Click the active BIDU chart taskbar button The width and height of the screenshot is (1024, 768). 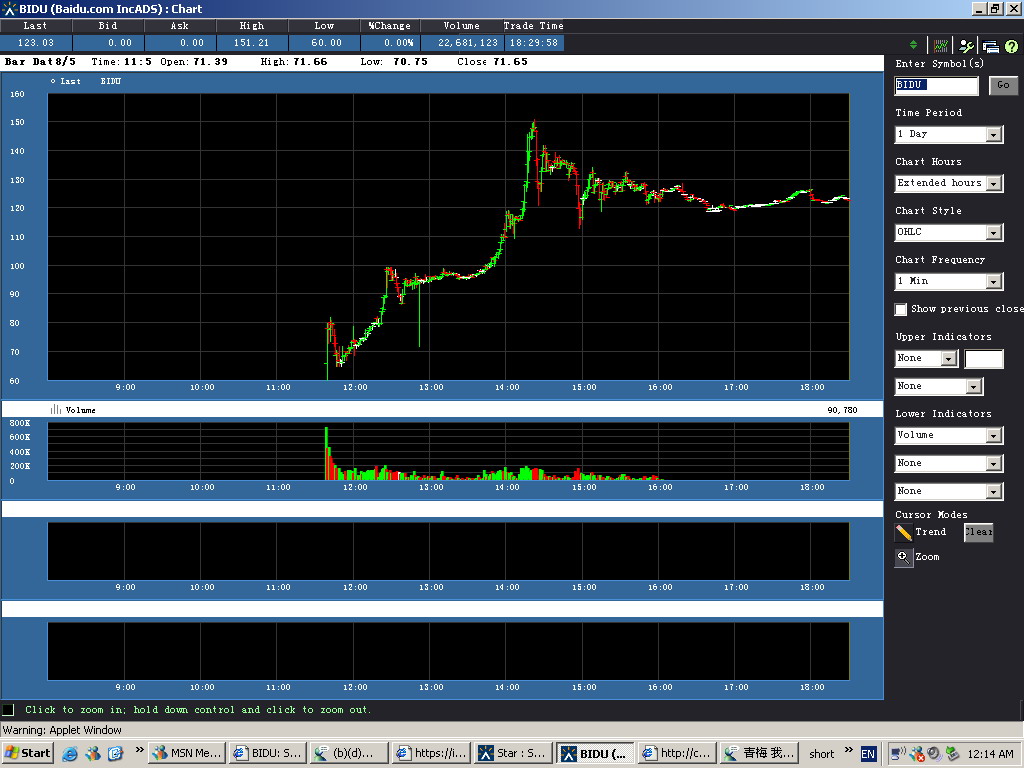(x=595, y=753)
